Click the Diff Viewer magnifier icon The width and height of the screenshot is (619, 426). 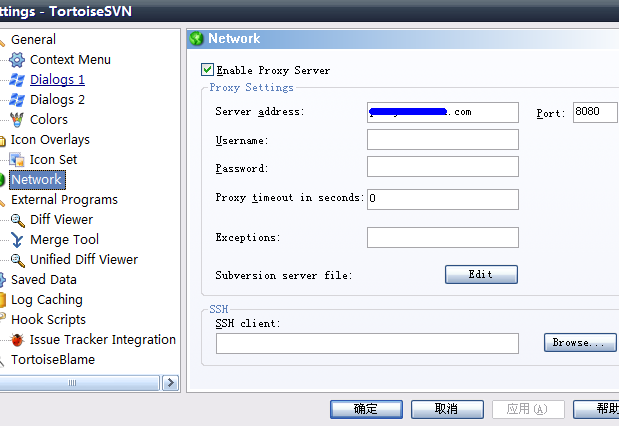click(17, 220)
